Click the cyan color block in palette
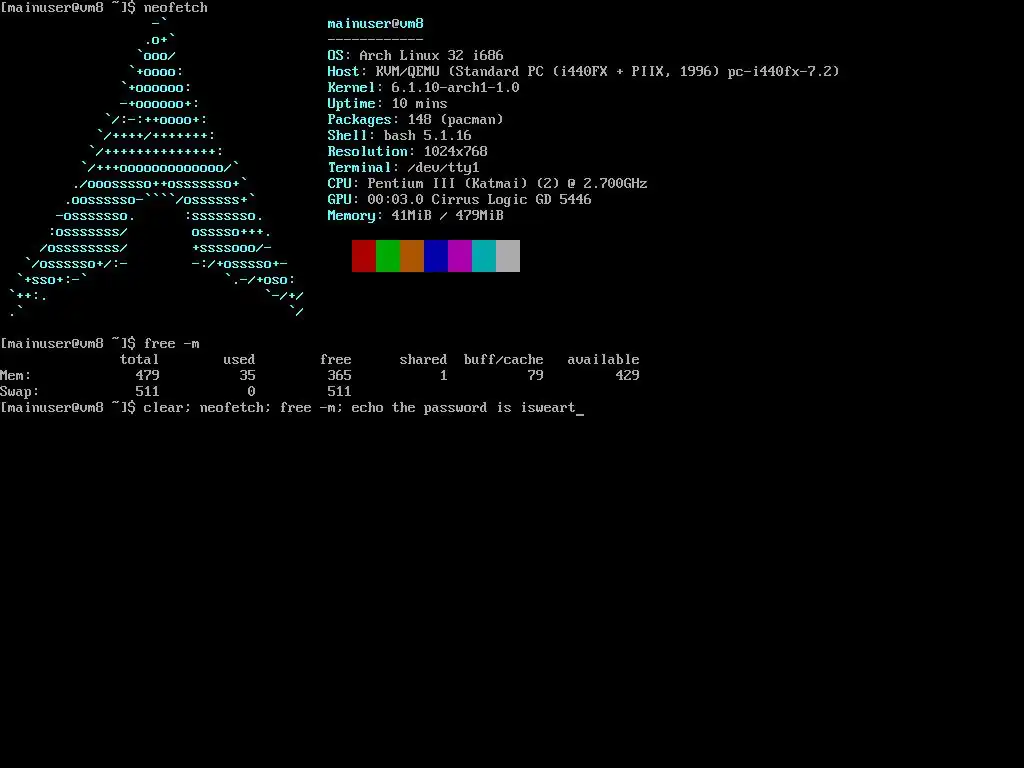The width and height of the screenshot is (1024, 768). 484,256
